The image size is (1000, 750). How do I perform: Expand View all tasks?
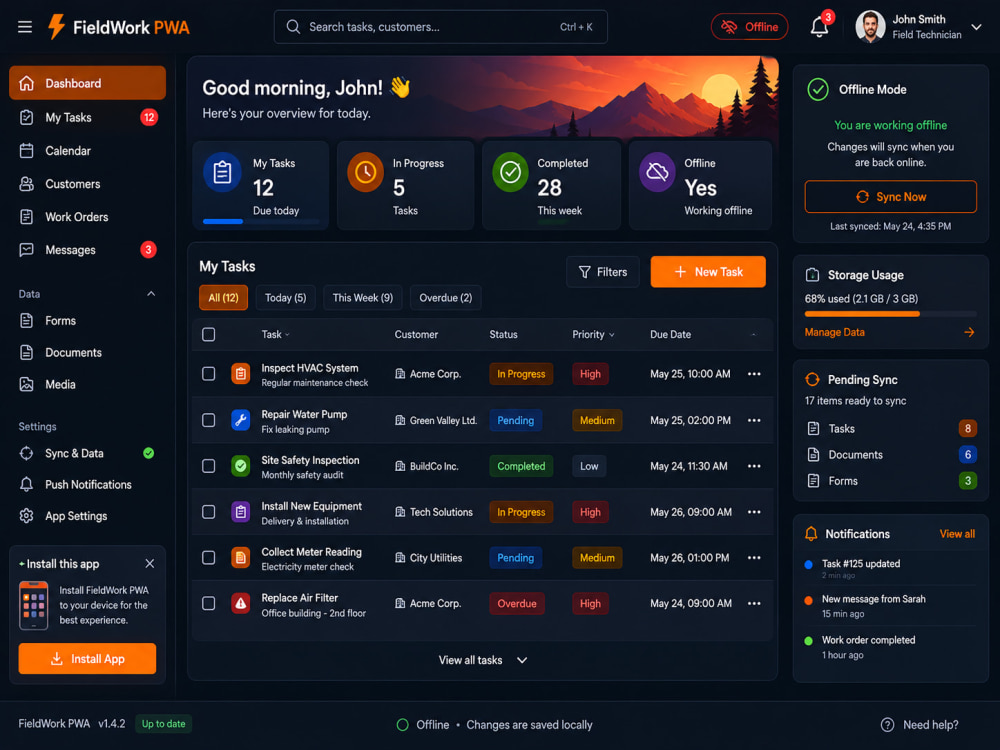pos(483,660)
